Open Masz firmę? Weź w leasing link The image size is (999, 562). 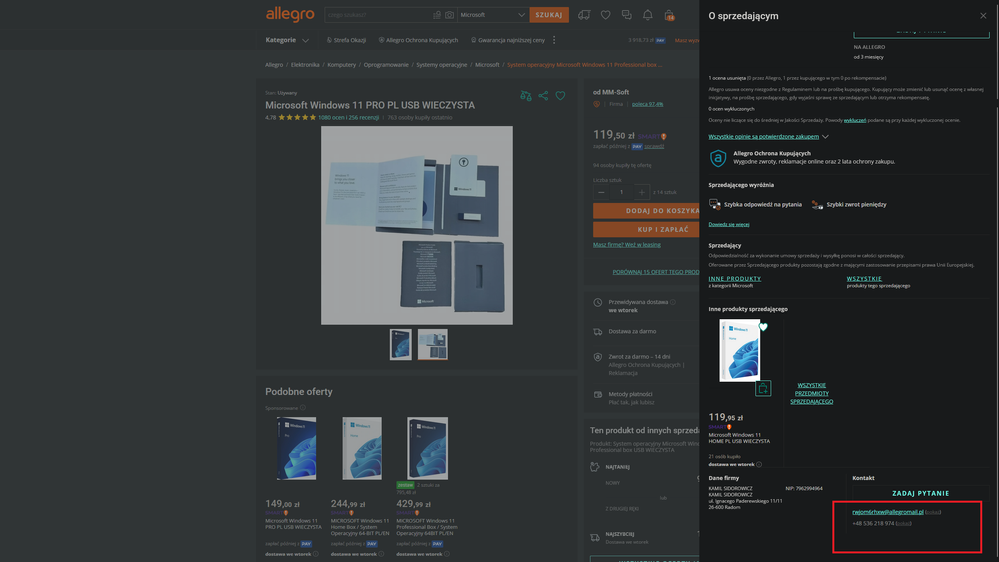(x=627, y=245)
